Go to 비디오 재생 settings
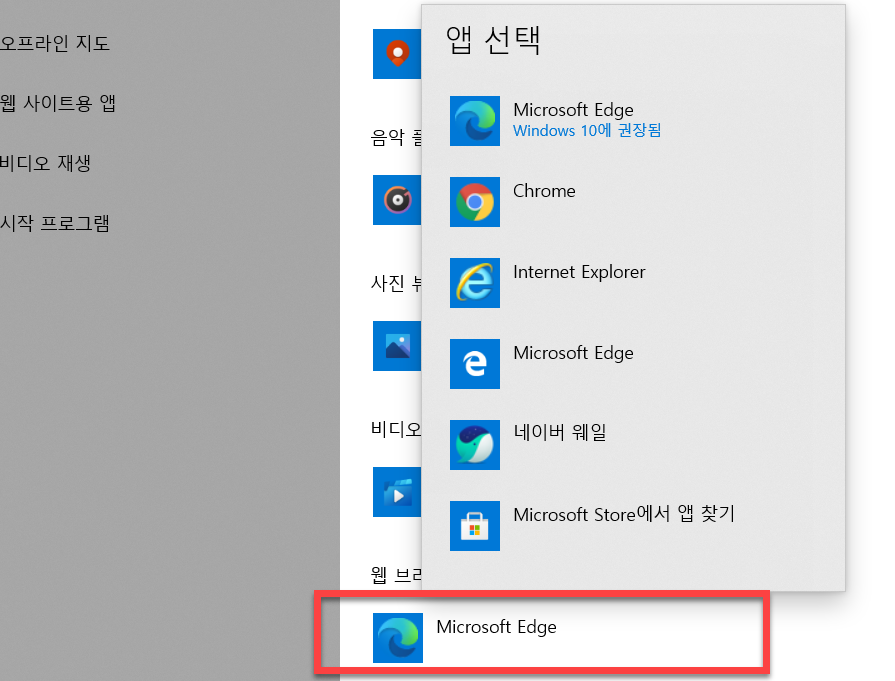The width and height of the screenshot is (895, 681). click(x=46, y=163)
